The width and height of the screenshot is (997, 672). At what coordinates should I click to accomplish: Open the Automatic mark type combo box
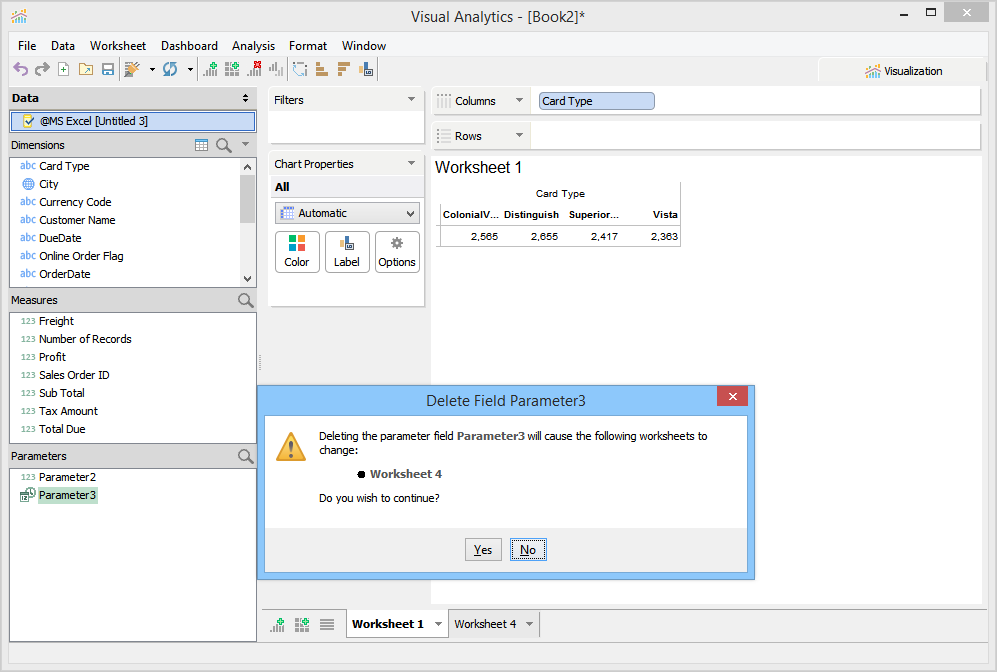point(347,213)
